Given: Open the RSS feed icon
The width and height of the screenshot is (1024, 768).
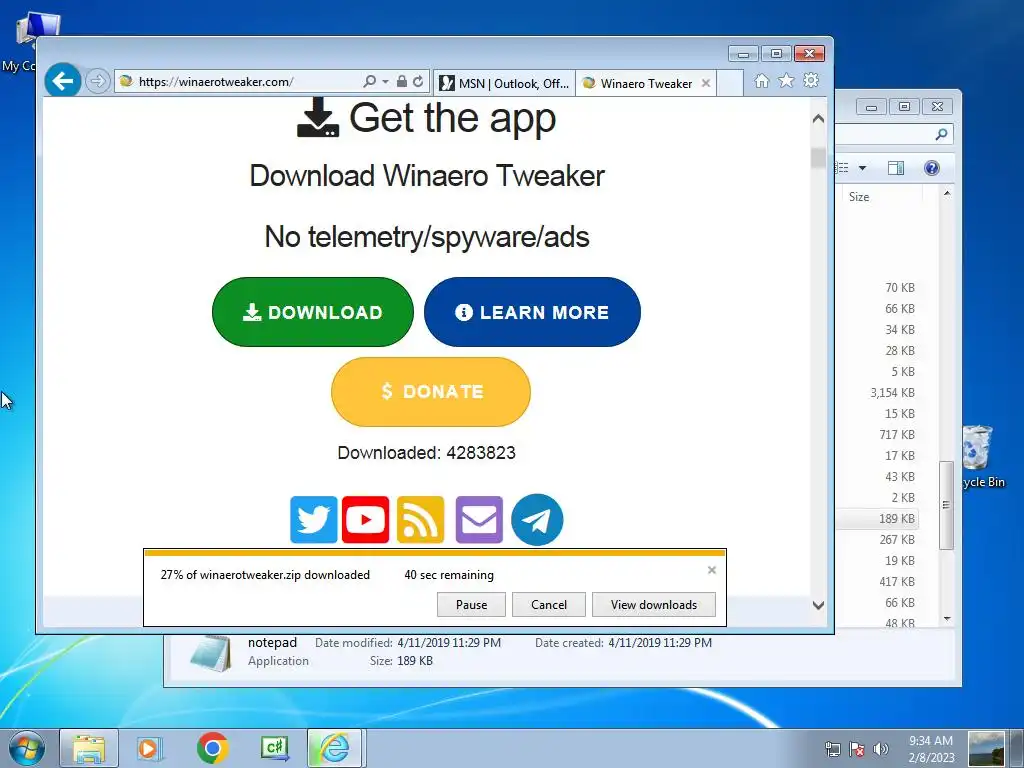Looking at the screenshot, I should point(421,520).
